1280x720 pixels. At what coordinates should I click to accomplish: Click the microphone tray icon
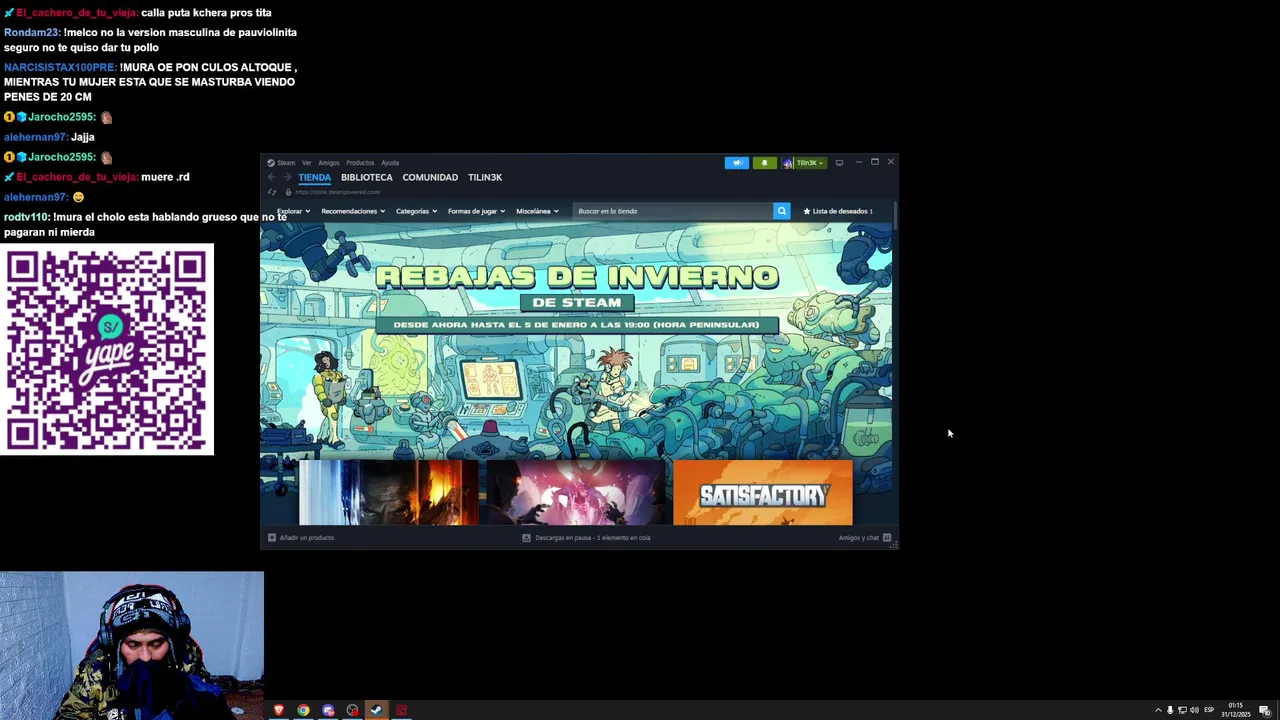coord(1170,710)
